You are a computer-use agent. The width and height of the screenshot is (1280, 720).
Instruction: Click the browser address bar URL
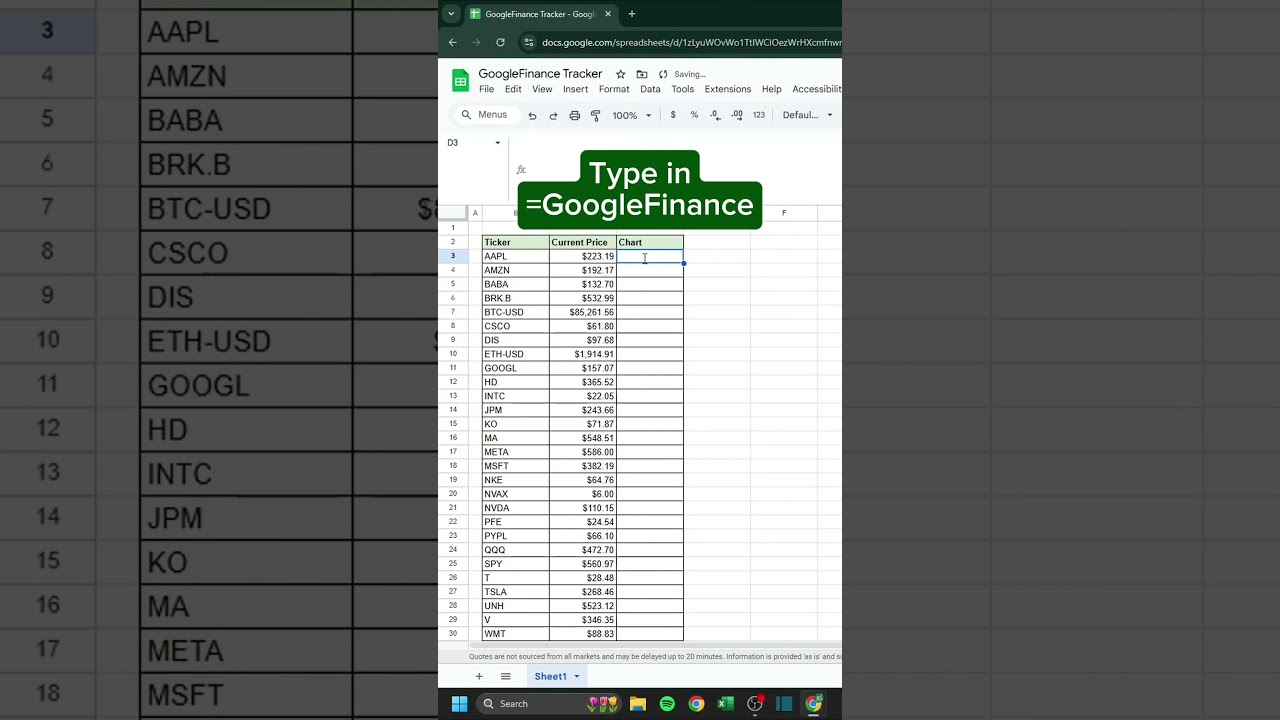(x=691, y=42)
